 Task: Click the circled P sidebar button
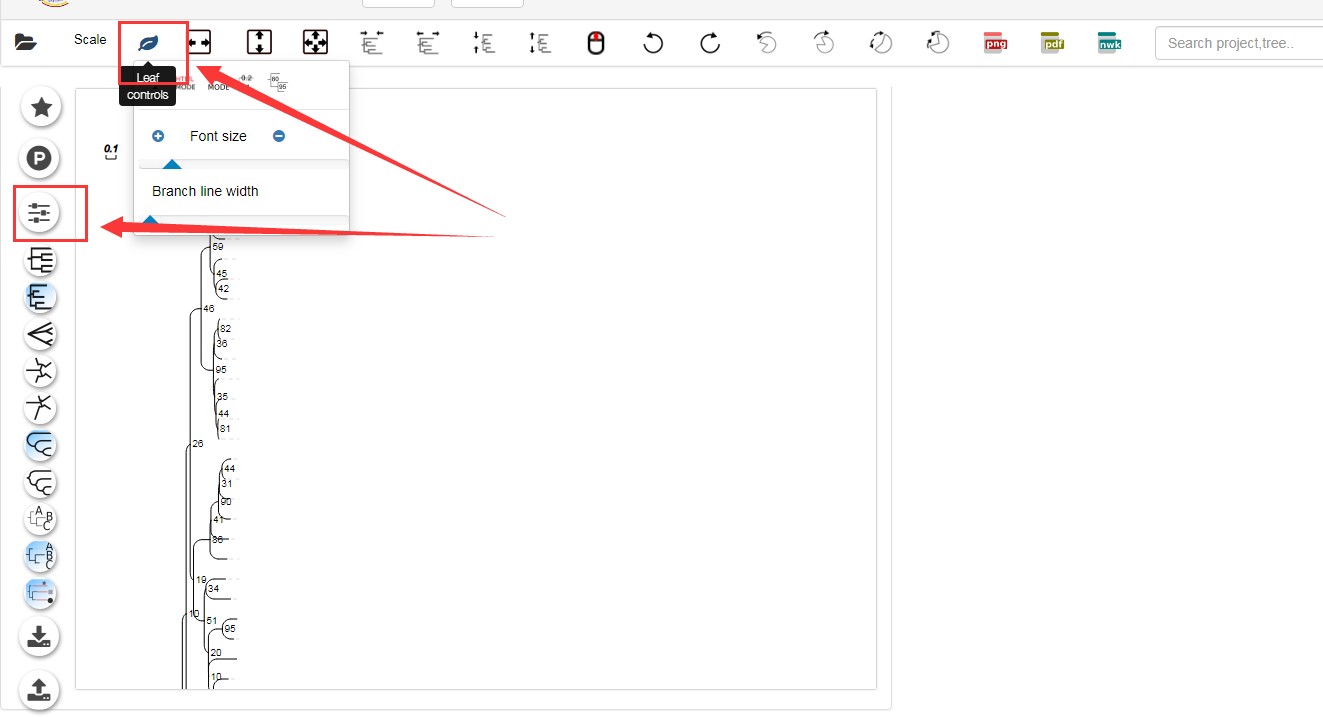pos(41,158)
